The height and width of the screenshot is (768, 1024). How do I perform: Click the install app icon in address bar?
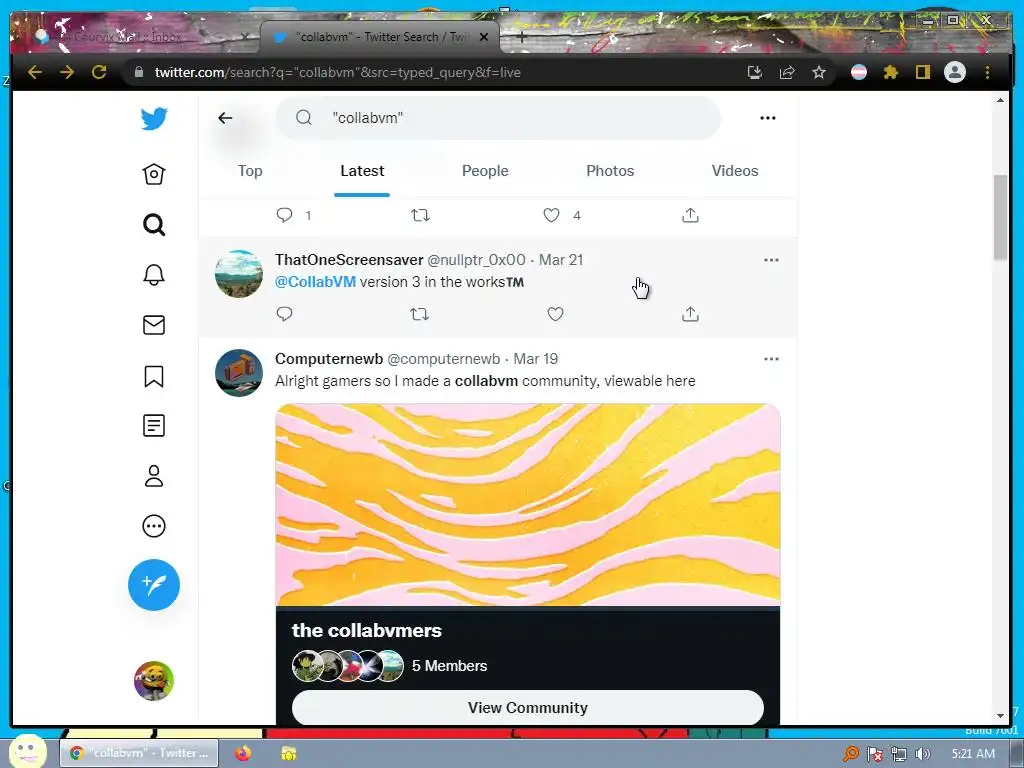tap(755, 72)
